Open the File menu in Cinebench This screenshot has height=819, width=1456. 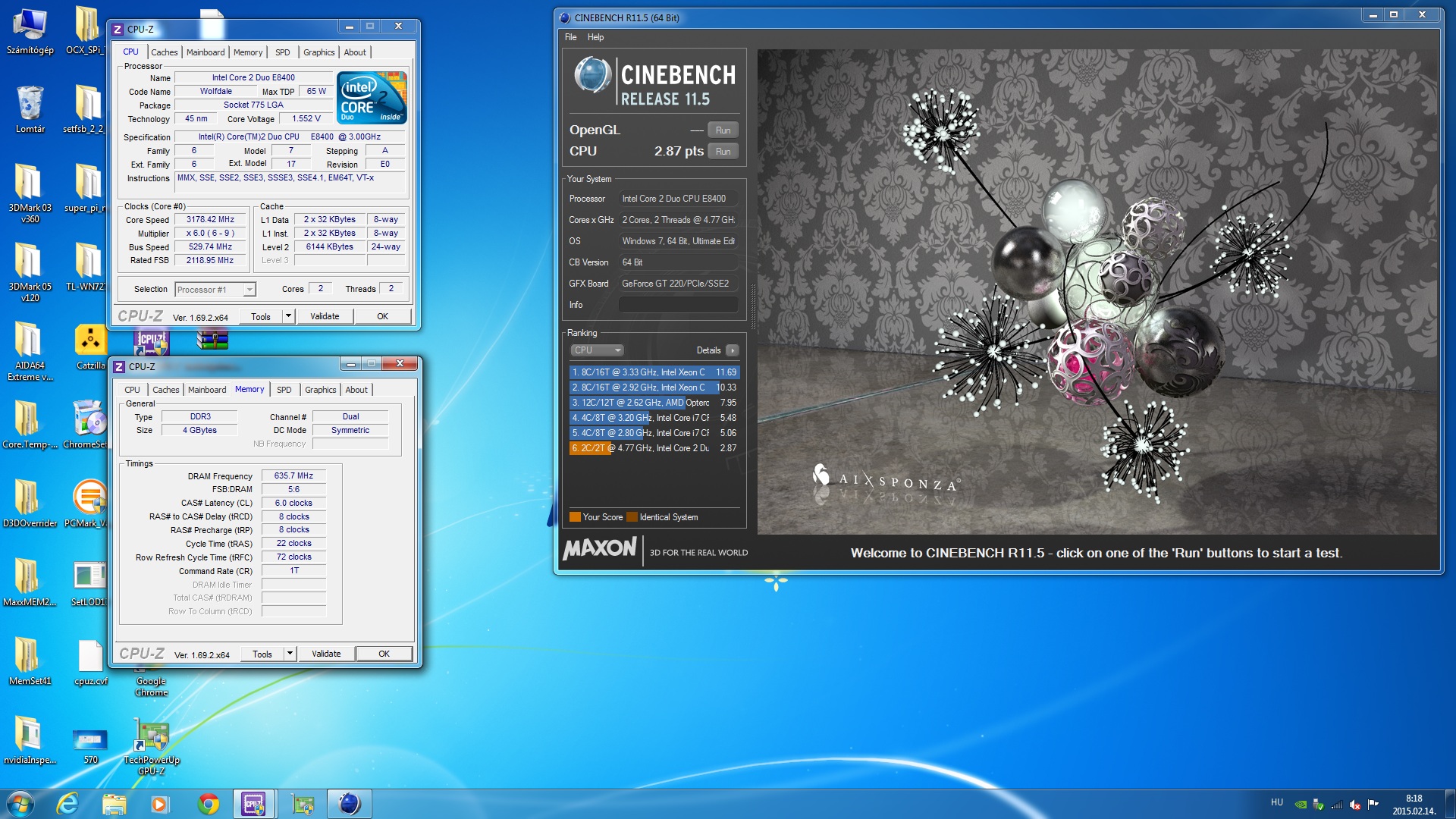570,37
